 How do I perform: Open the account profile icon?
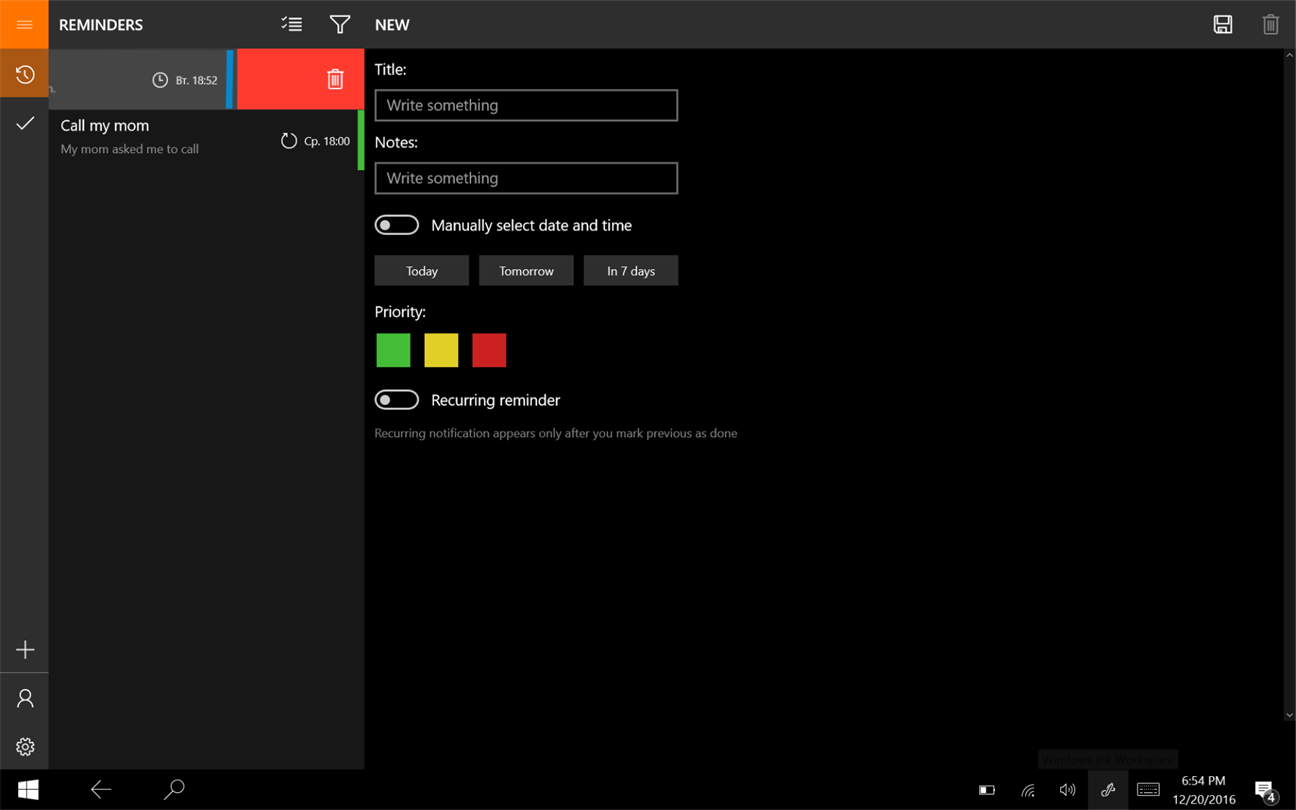(24, 698)
